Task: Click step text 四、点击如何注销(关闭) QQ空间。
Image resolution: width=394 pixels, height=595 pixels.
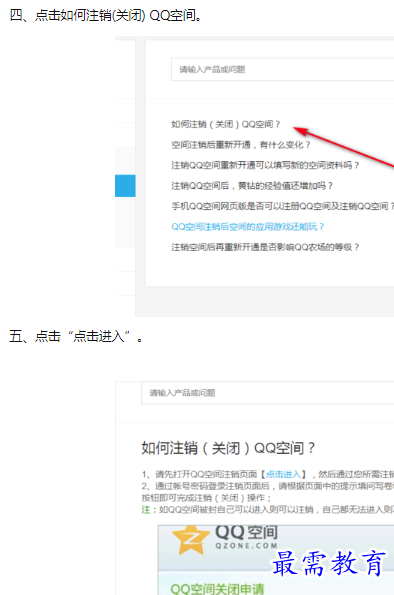Action: (106, 16)
